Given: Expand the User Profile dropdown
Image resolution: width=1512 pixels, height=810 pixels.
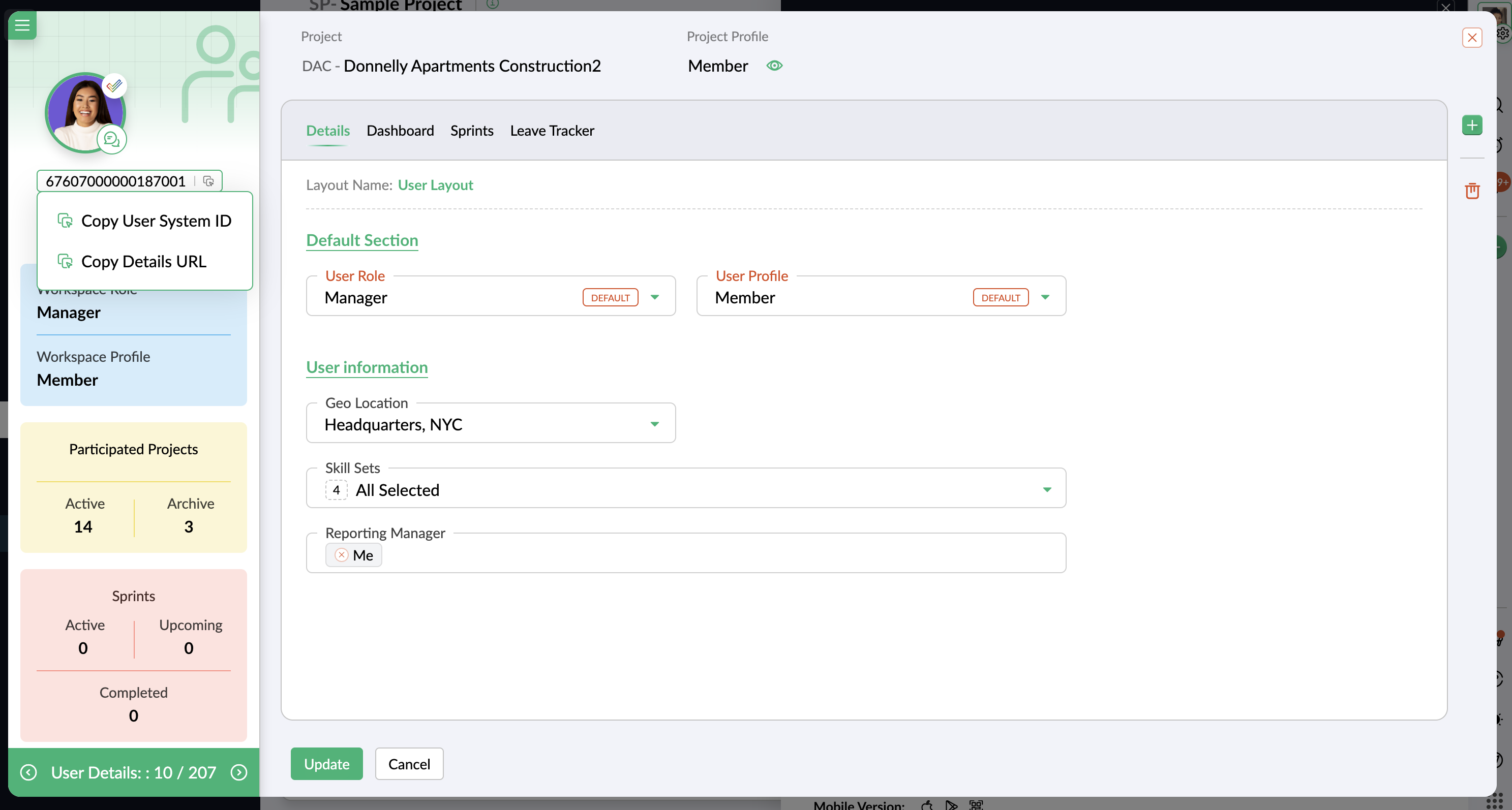Looking at the screenshot, I should 1045,297.
